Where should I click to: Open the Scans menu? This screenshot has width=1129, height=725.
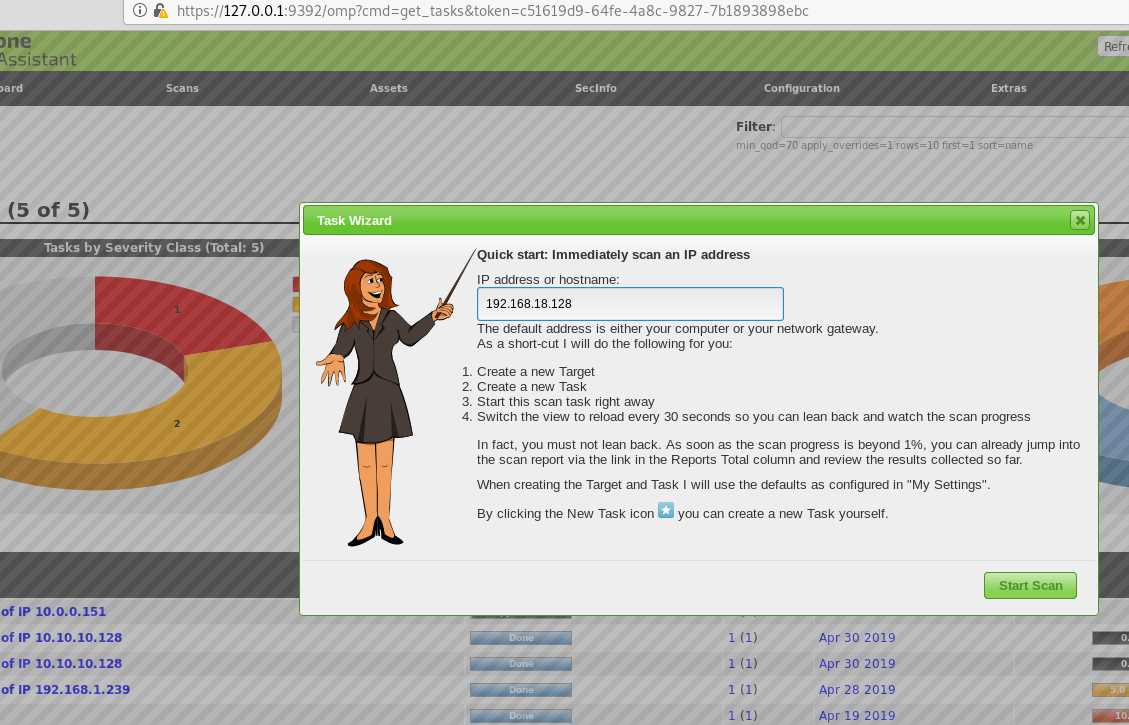182,88
